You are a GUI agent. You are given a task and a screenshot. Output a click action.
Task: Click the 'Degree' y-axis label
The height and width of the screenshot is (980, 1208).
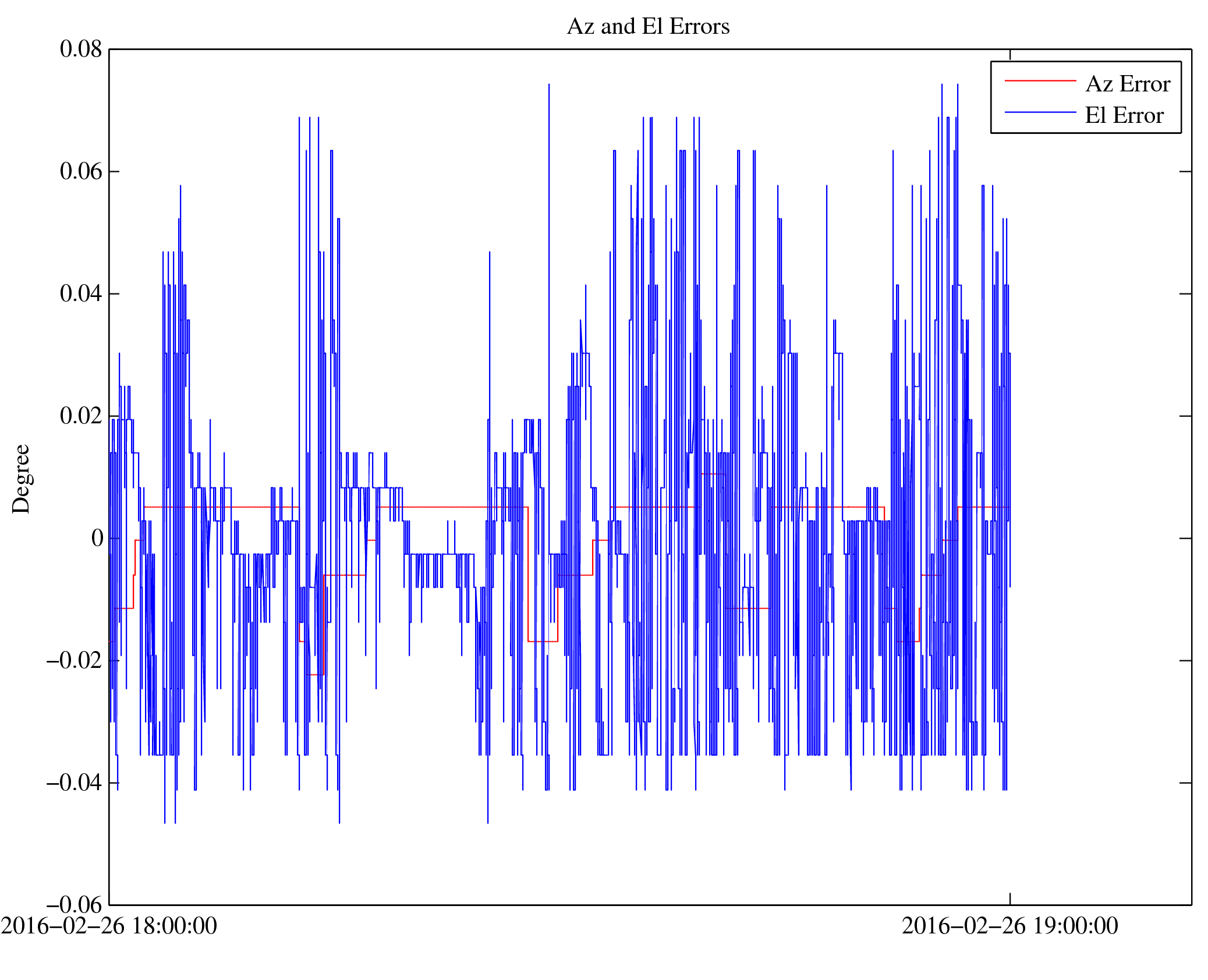(22, 479)
